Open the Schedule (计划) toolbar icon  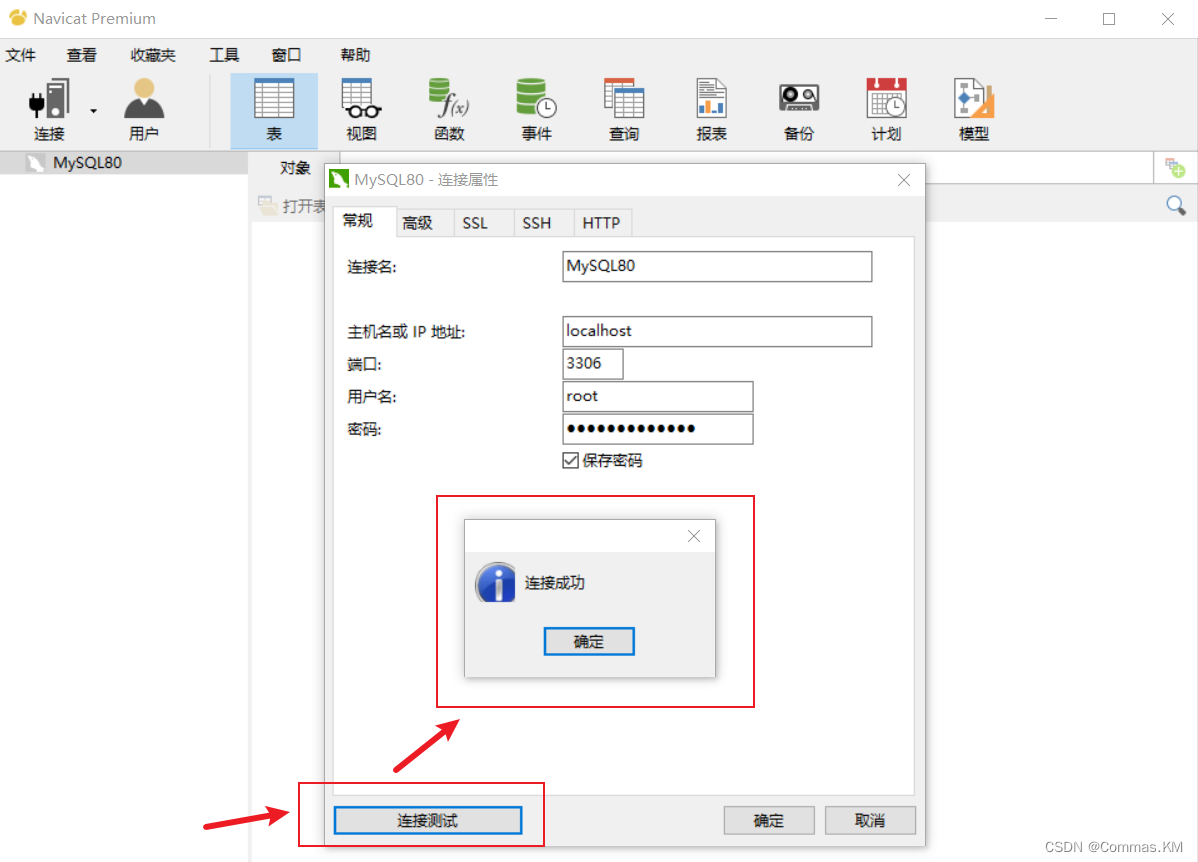886,110
